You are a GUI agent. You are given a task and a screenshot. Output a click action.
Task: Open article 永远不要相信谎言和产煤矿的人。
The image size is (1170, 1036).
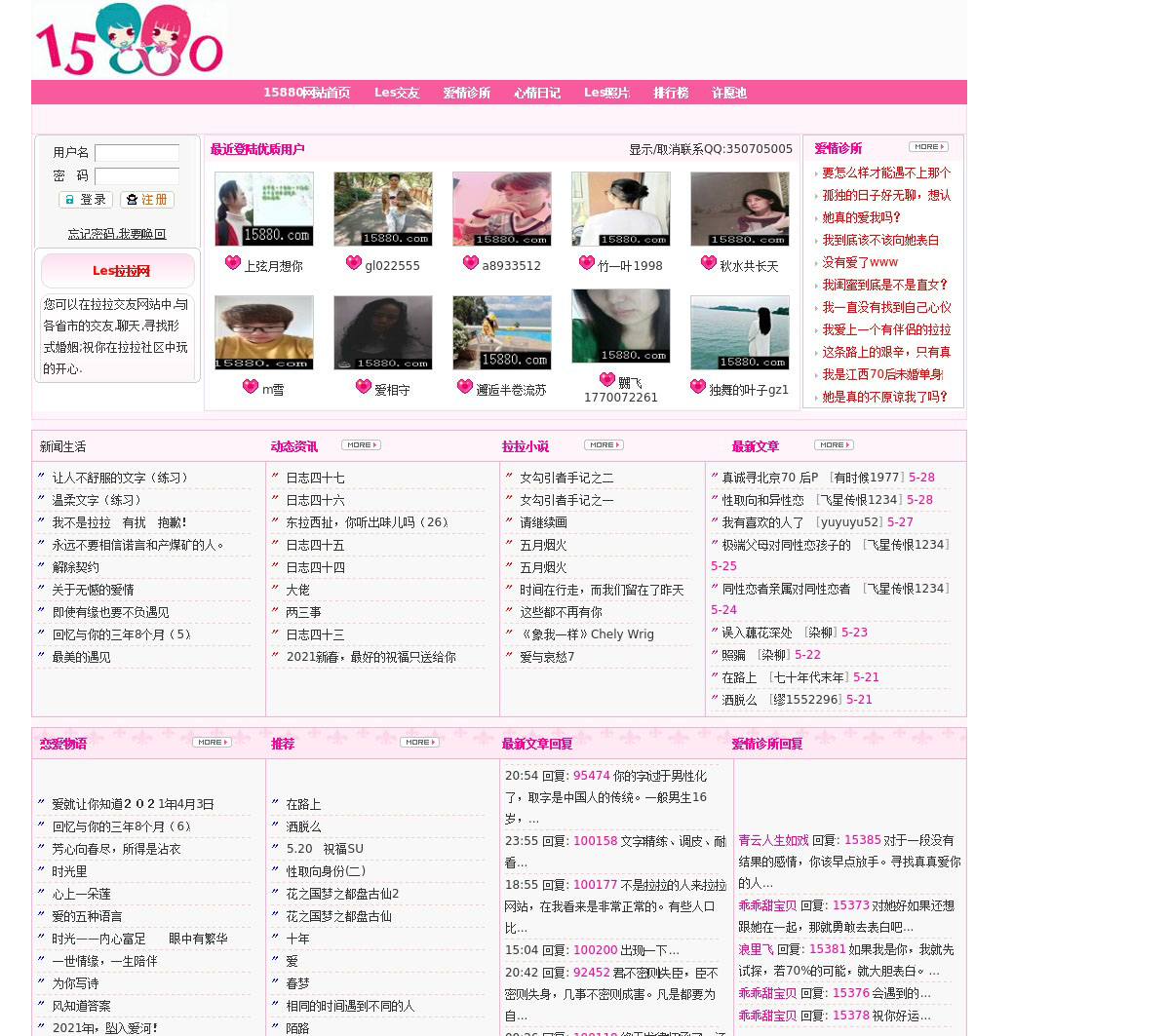139,545
